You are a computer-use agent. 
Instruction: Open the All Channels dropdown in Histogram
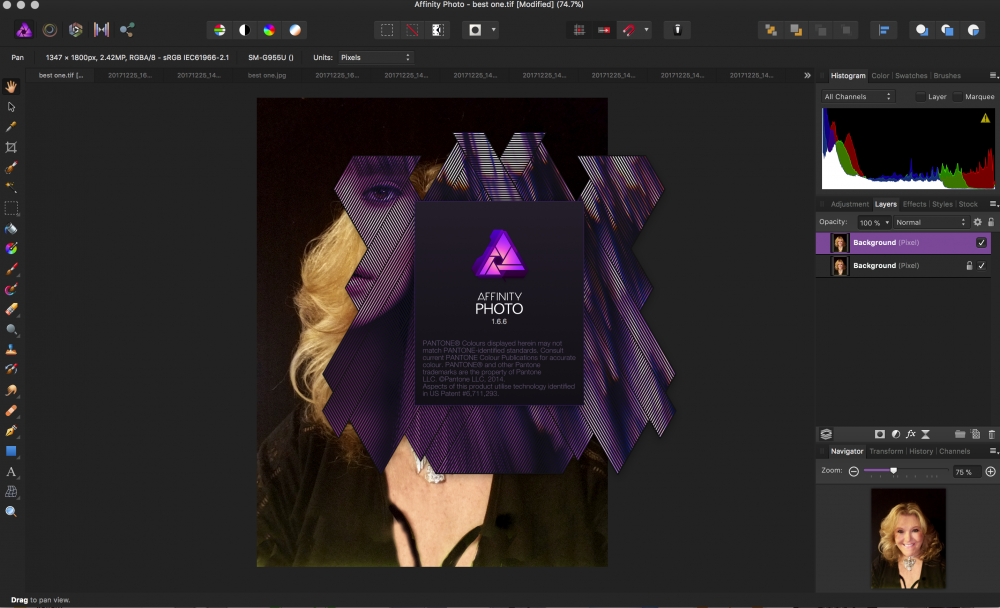[860, 96]
